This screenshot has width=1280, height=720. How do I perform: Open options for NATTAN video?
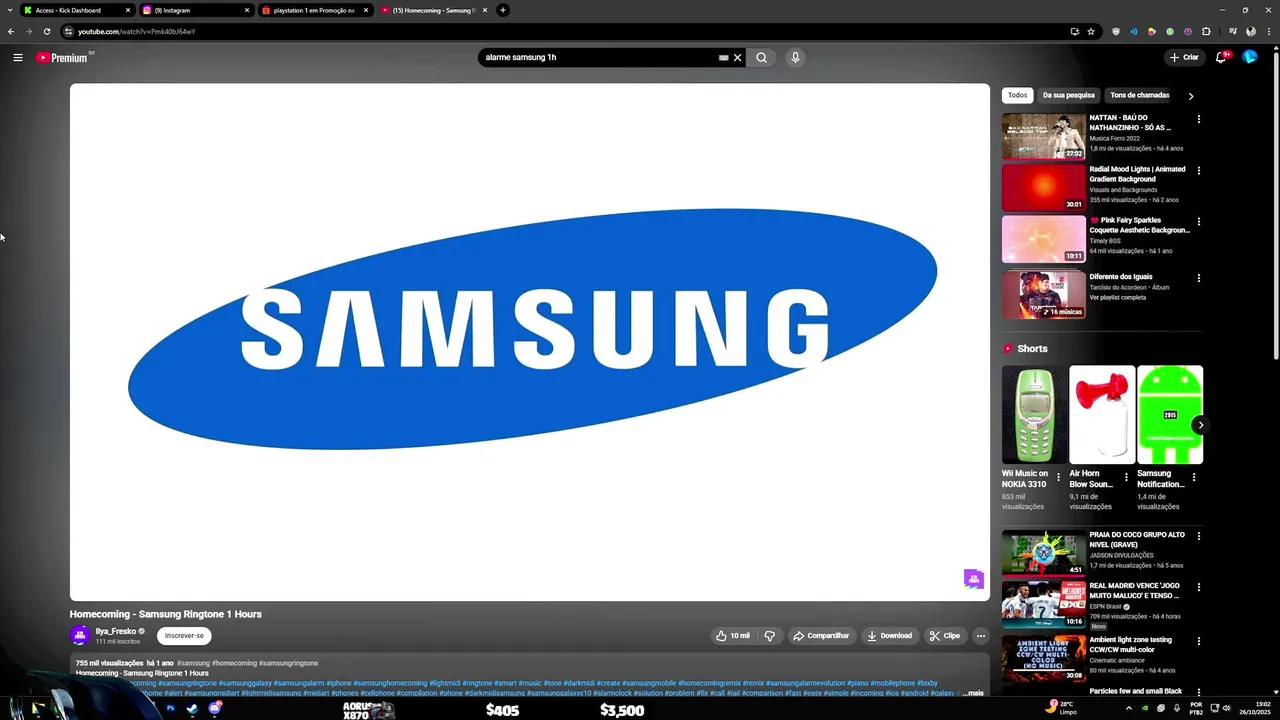(1199, 119)
